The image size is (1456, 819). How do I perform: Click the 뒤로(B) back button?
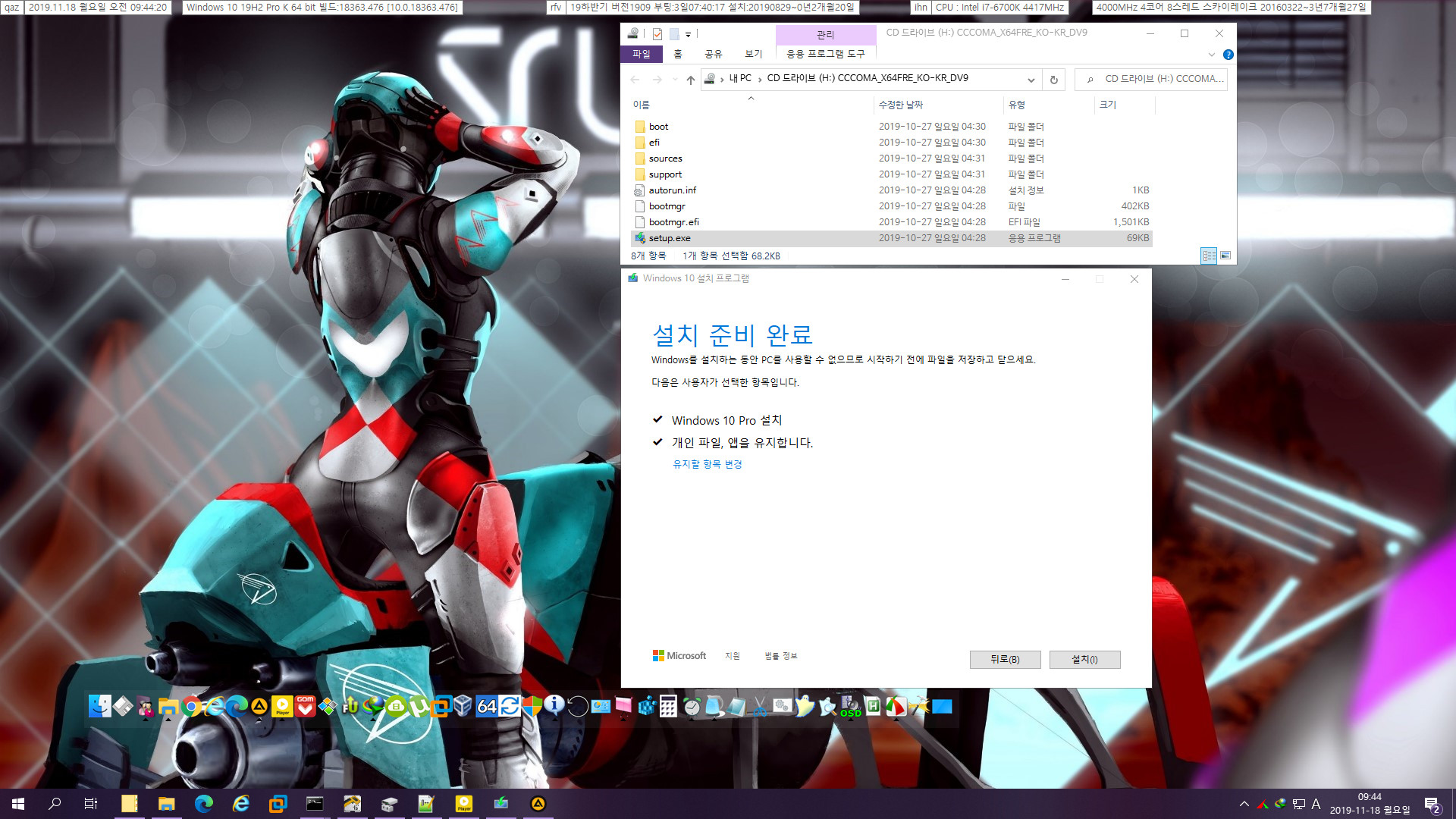(1005, 660)
